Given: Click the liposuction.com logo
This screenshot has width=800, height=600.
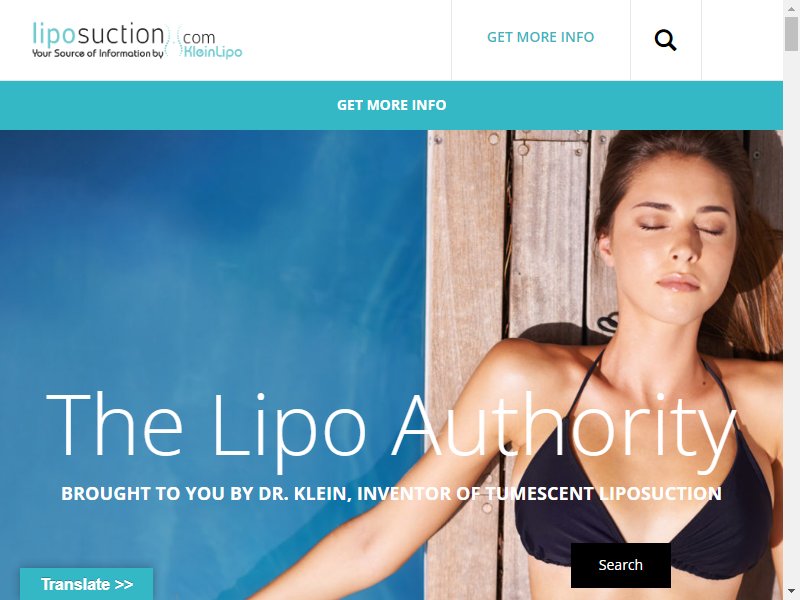Looking at the screenshot, I should click(x=137, y=40).
